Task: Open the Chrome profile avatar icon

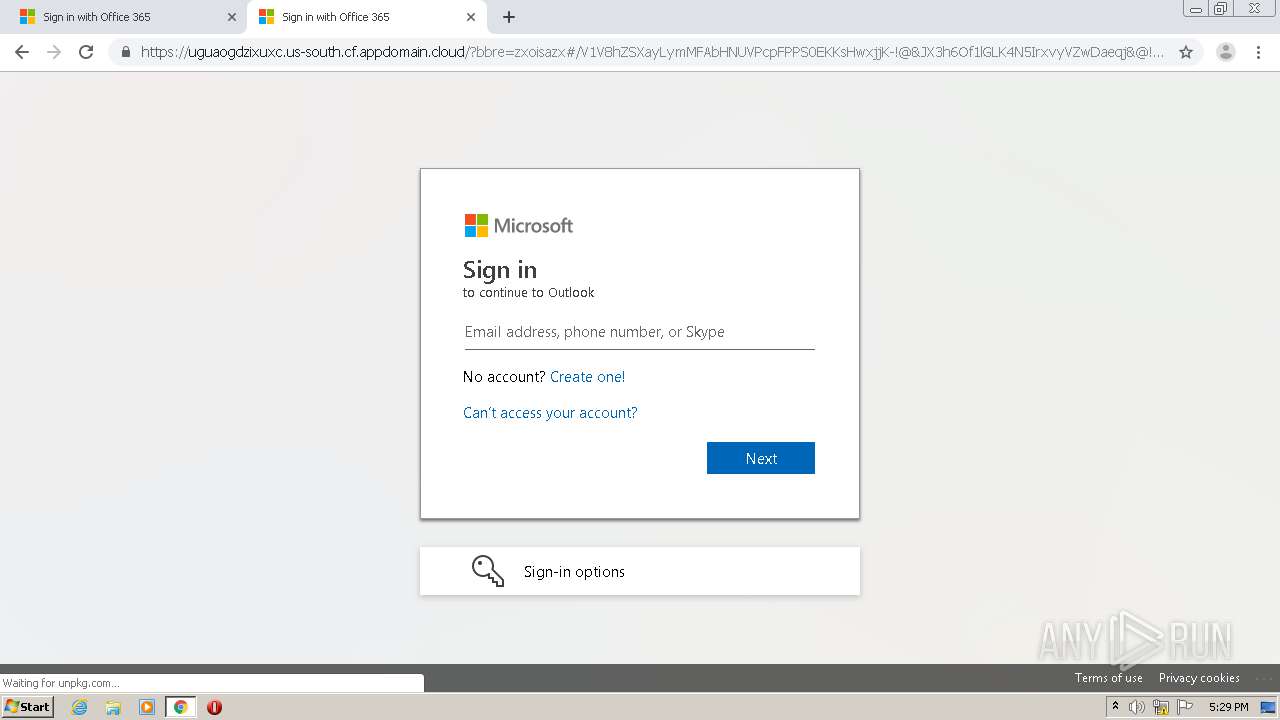Action: (x=1226, y=52)
